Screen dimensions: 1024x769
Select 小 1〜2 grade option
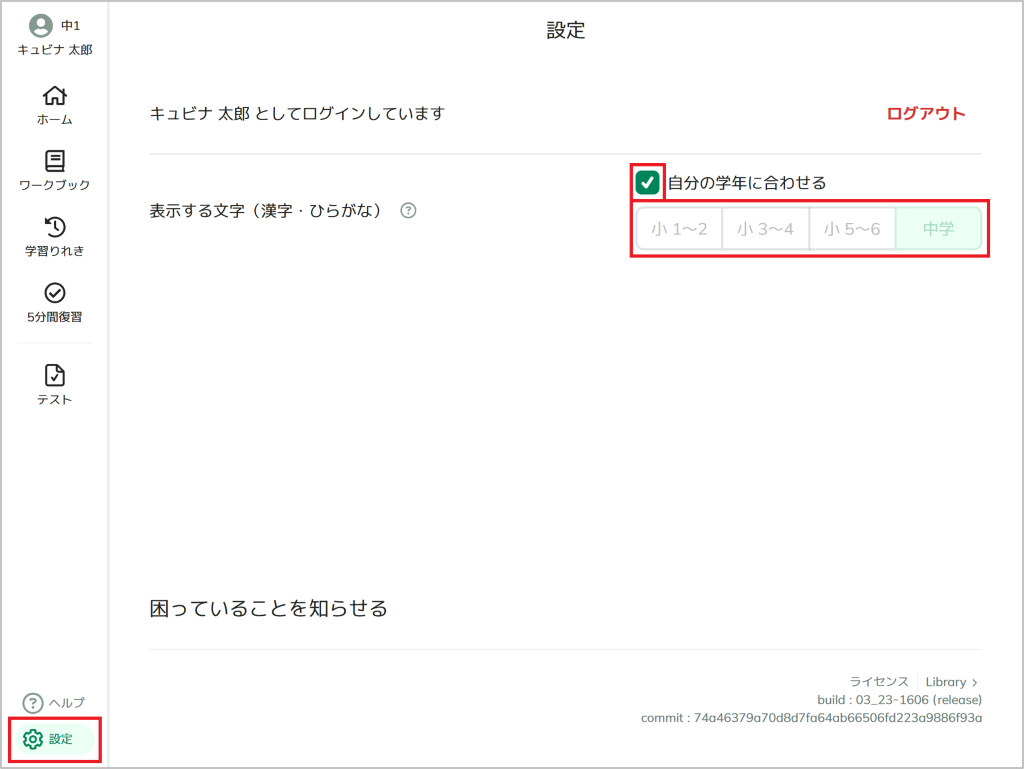(679, 229)
